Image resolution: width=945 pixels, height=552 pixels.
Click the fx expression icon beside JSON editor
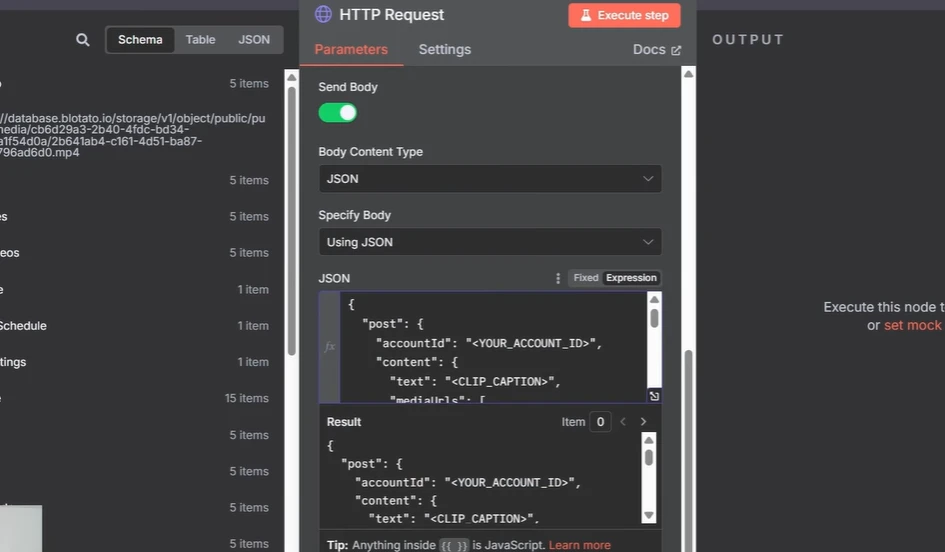[330, 347]
